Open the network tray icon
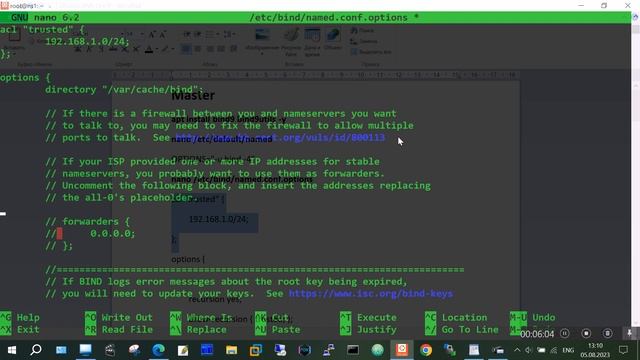The height and width of the screenshot is (360, 640). (553, 350)
